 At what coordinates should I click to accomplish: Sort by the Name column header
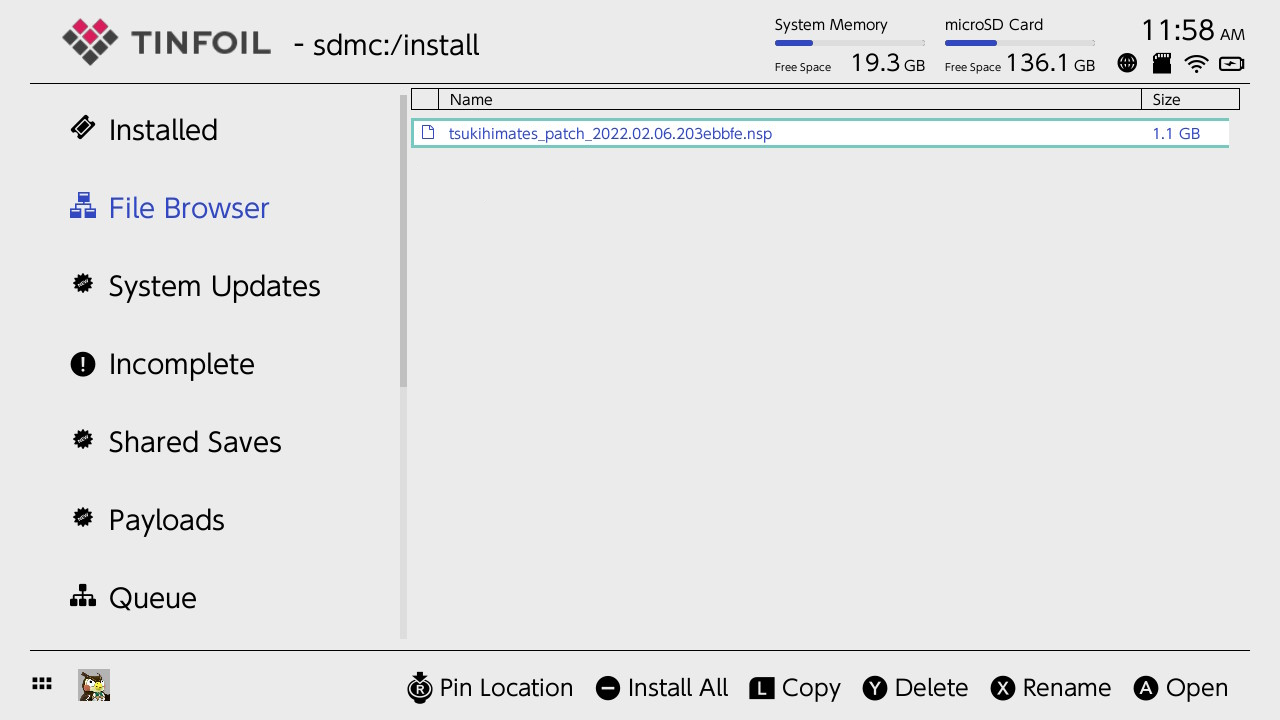(x=790, y=99)
